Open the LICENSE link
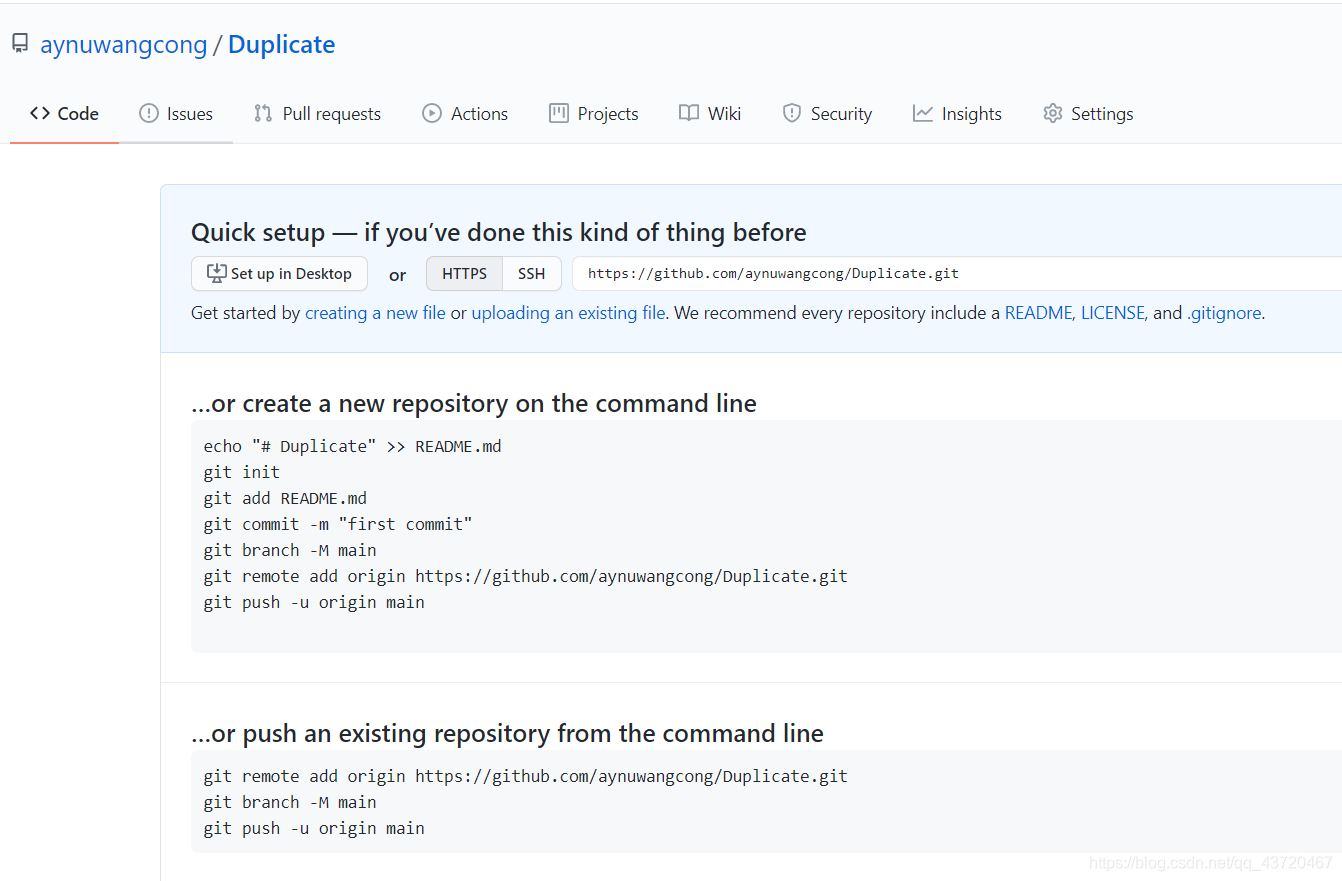1342x881 pixels. point(1114,313)
